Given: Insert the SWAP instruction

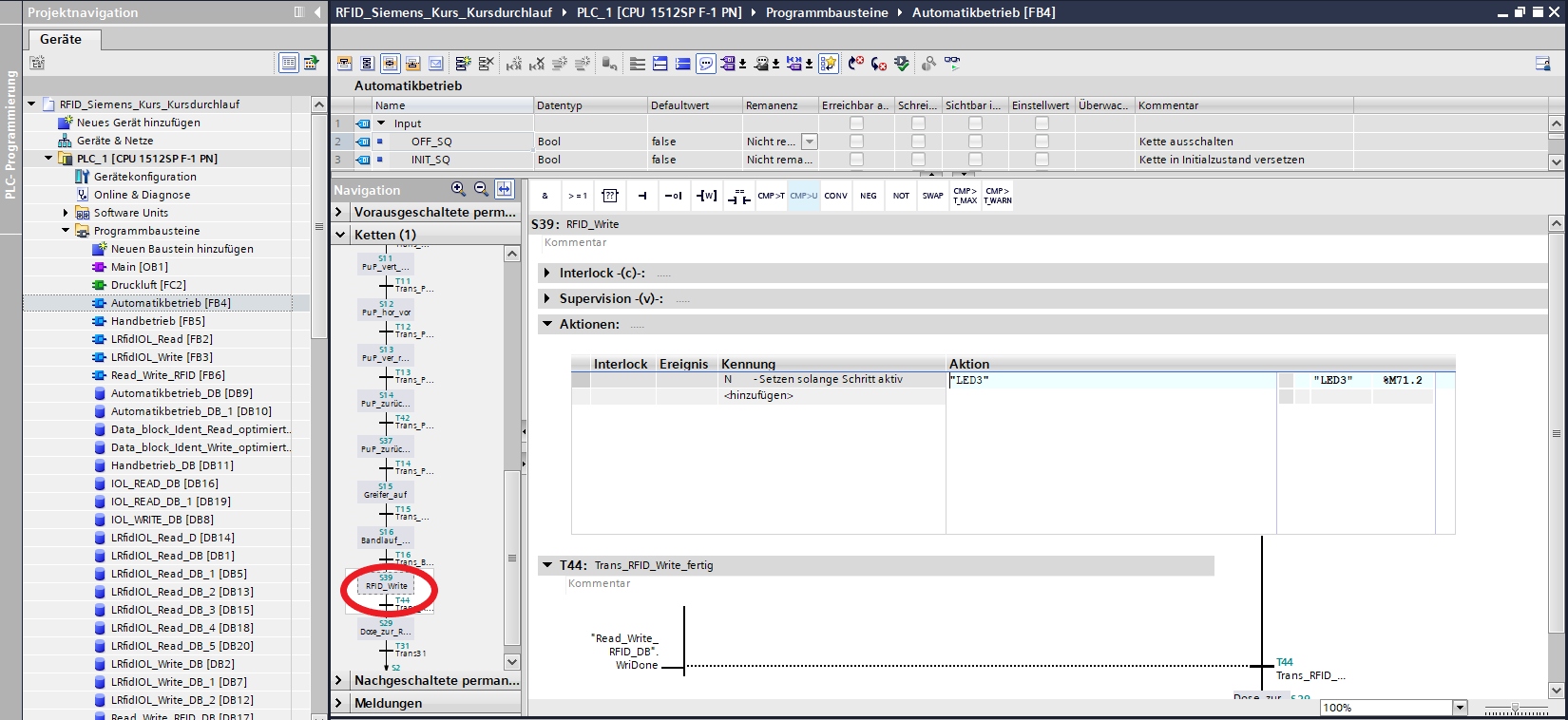Looking at the screenshot, I should (x=933, y=196).
